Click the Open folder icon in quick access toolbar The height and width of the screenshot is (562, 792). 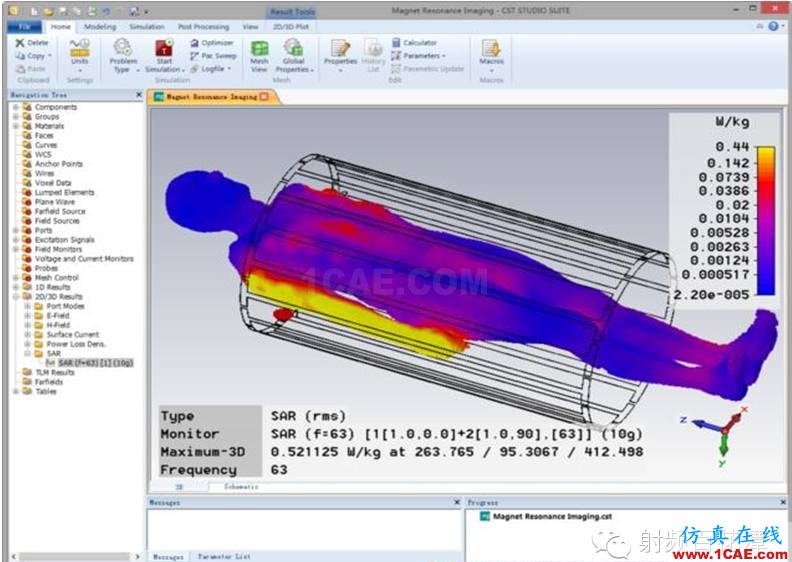pos(48,11)
